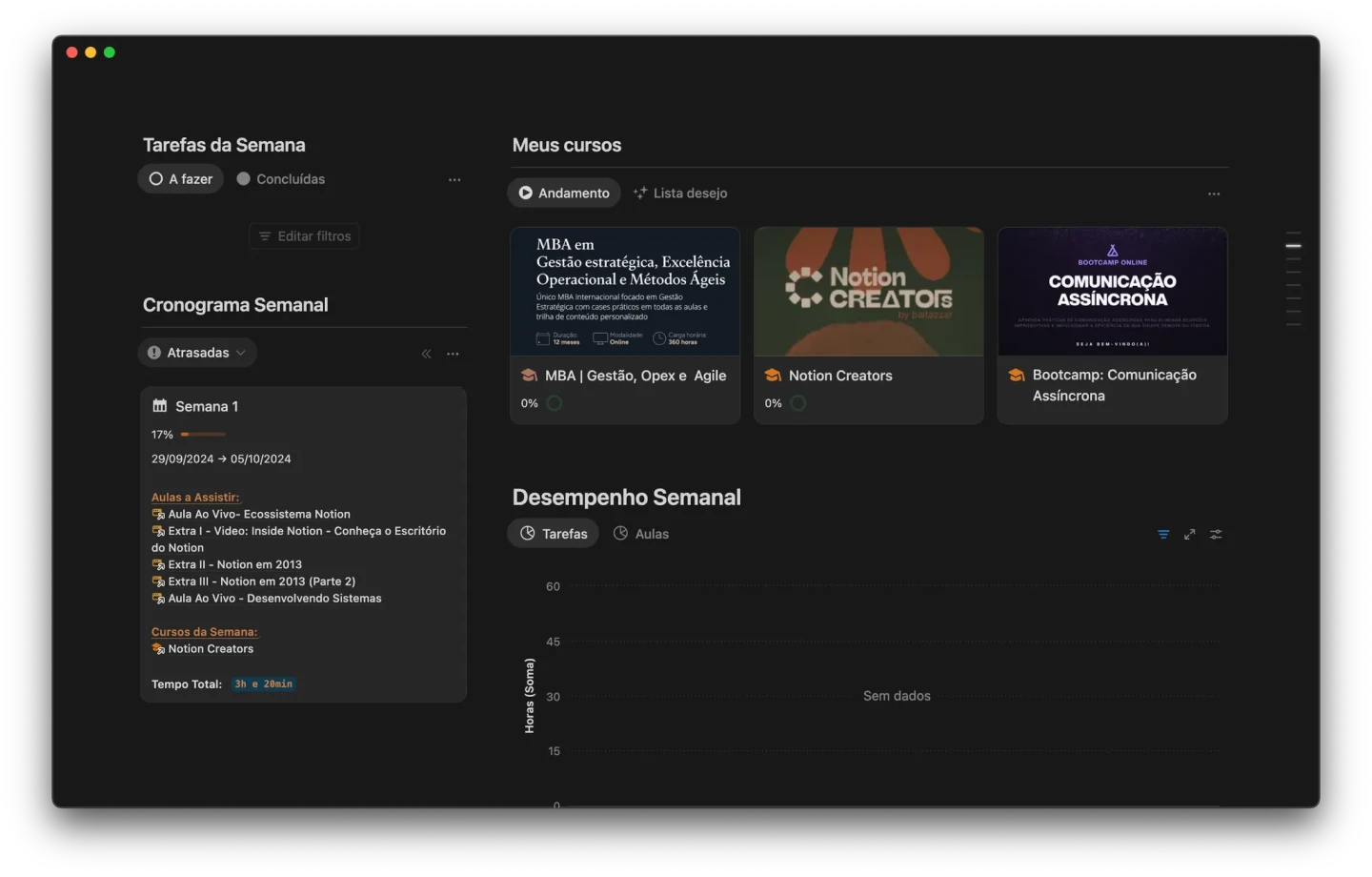
Task: Click the 0% value on the Notion Creators card
Action: (774, 403)
